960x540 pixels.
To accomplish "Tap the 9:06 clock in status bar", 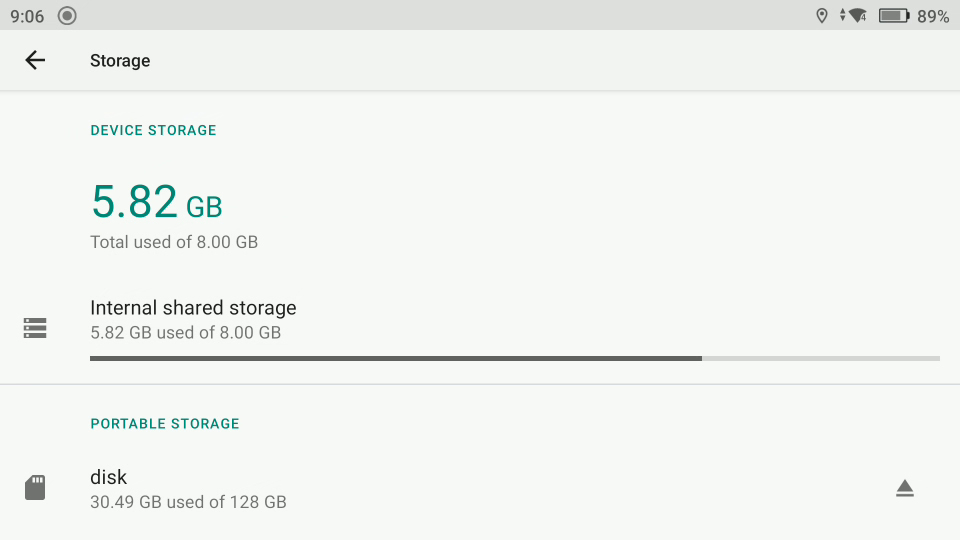I will 27,16.
